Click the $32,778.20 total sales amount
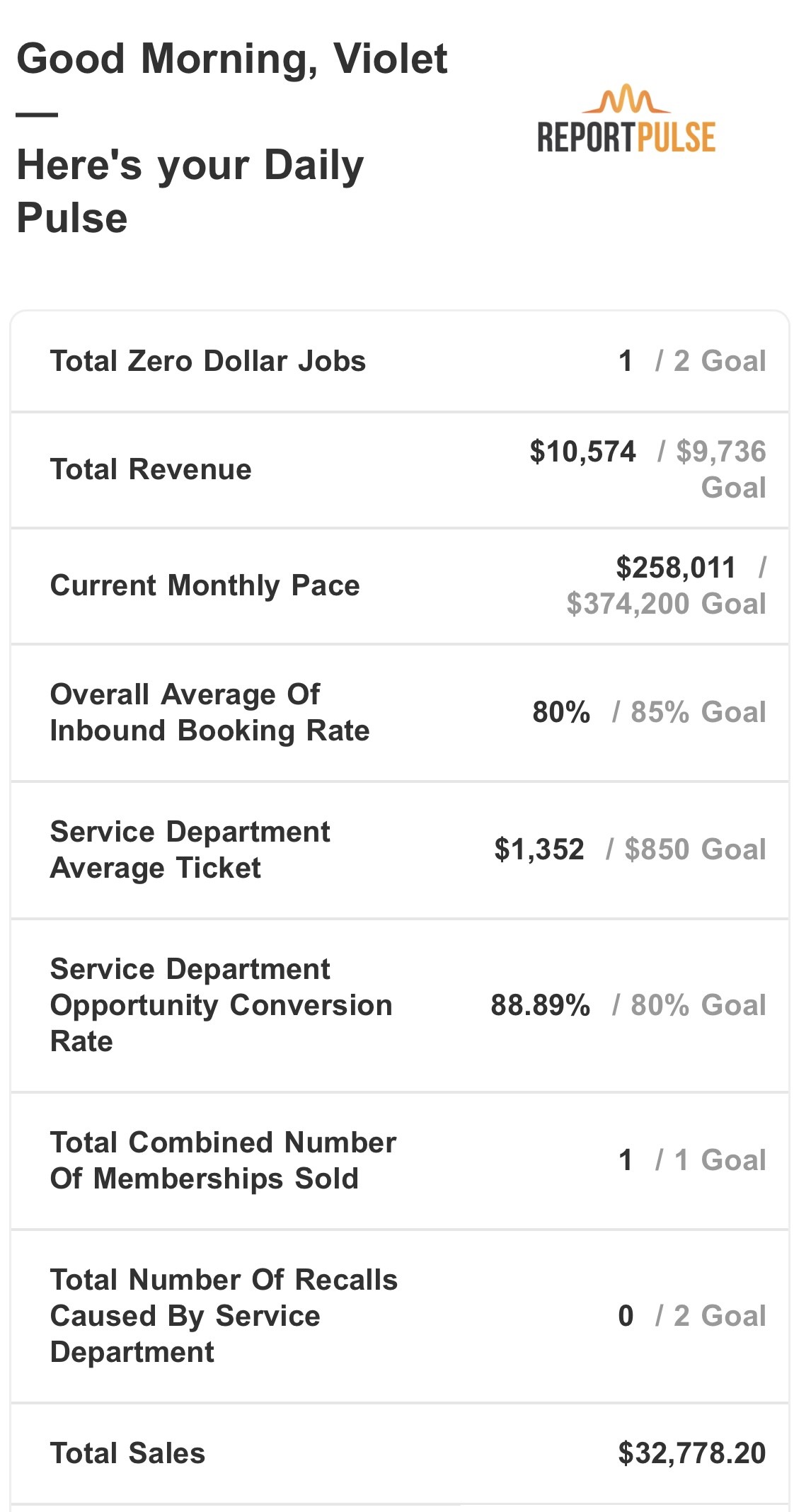This screenshot has width=794, height=1512. [692, 1454]
